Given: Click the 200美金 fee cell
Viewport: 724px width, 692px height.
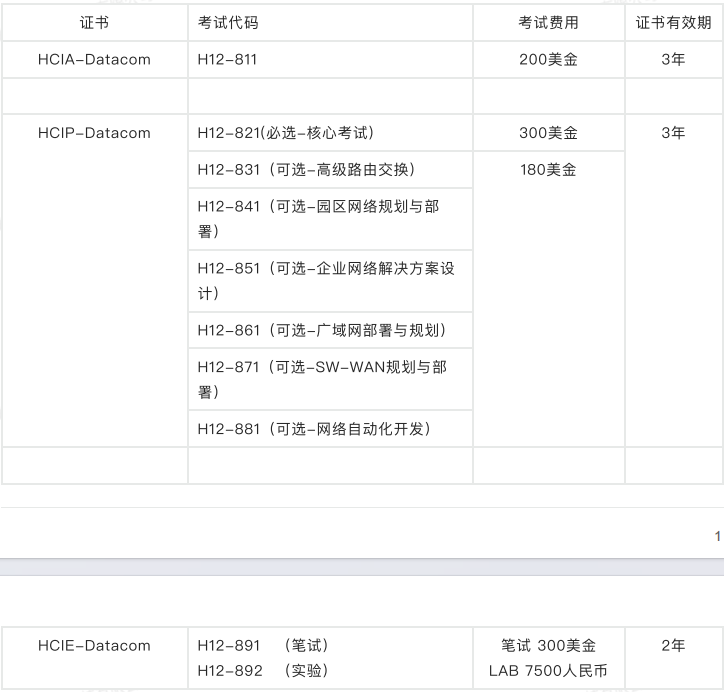Looking at the screenshot, I should 548,60.
